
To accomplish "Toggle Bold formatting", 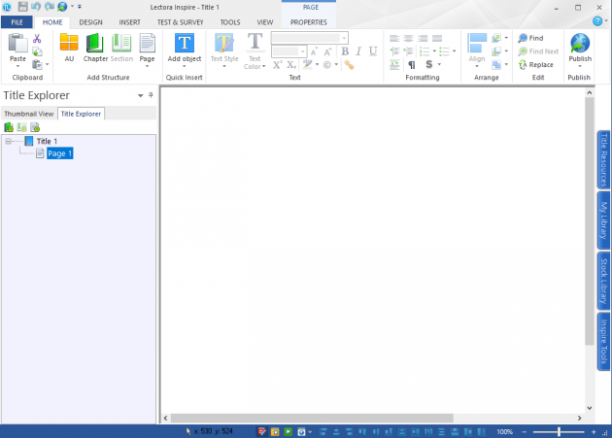I will click(x=345, y=51).
